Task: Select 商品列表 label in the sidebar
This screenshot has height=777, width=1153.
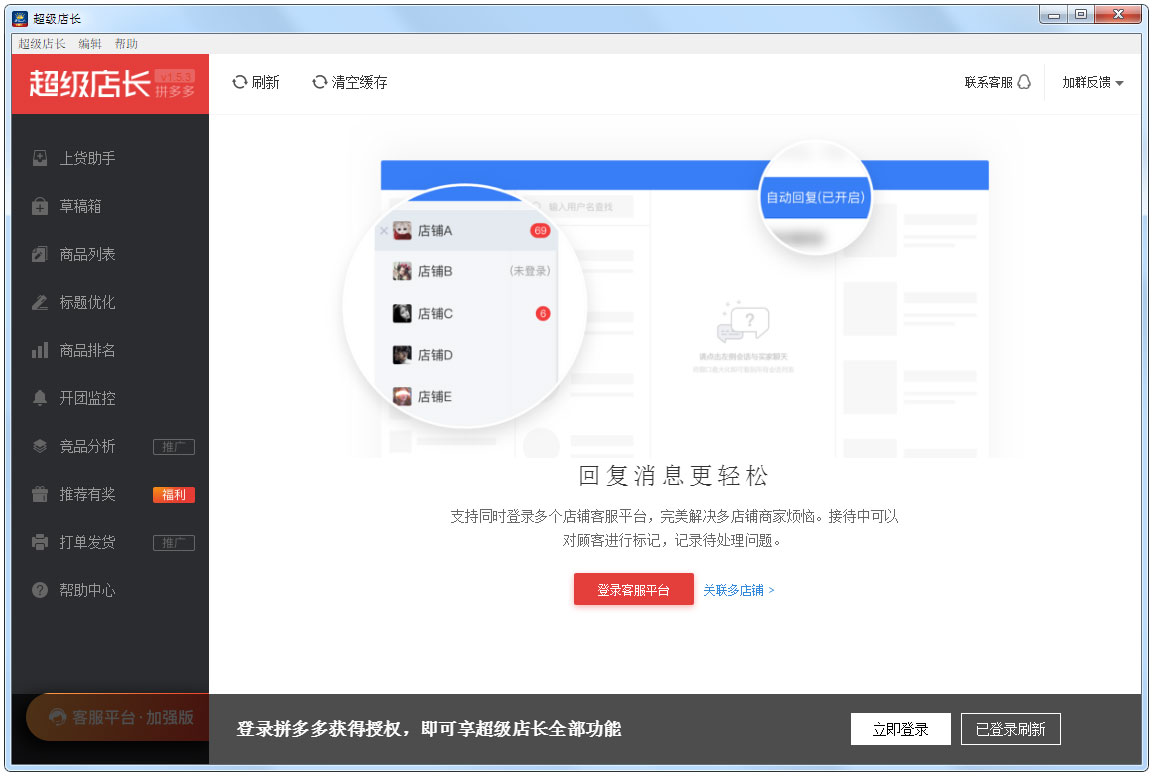Action: click(88, 254)
